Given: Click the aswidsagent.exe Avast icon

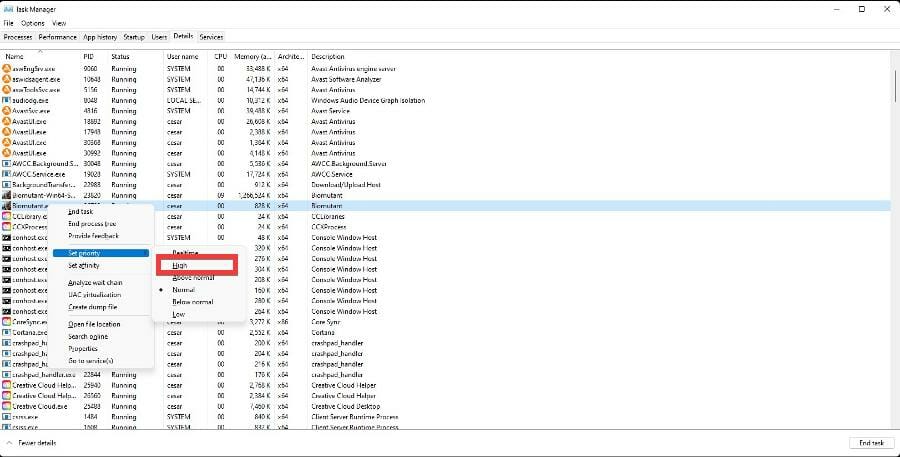Looking at the screenshot, I should pyautogui.click(x=7, y=79).
